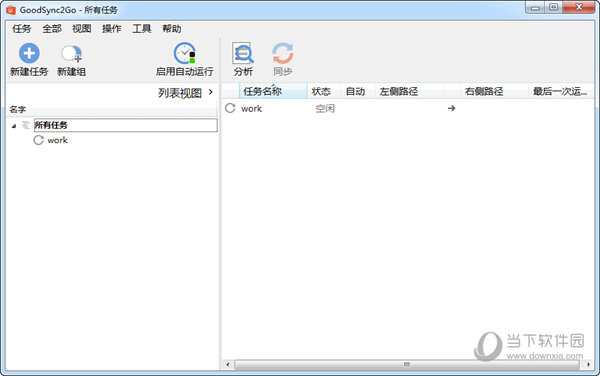Click the sync direction arrow in work row
600x376 pixels.
[x=452, y=108]
